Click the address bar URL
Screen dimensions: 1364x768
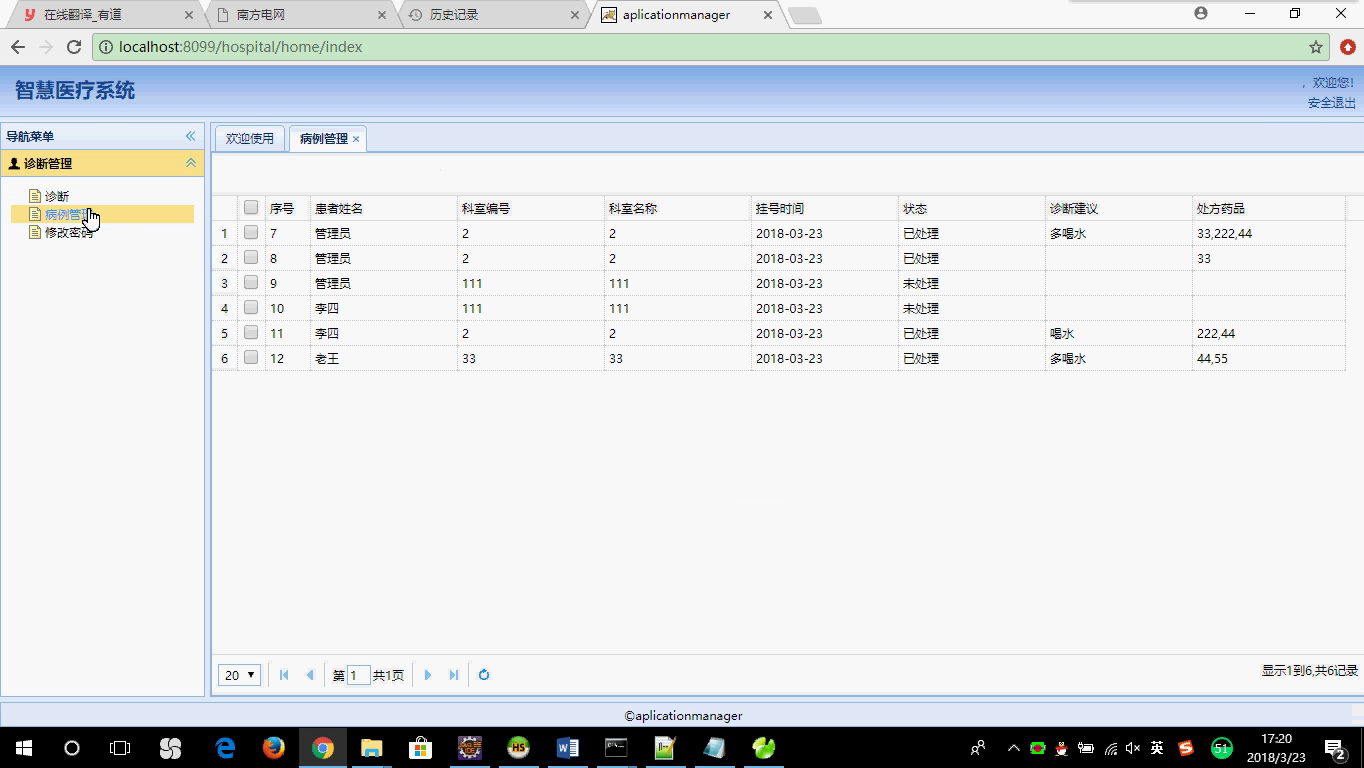click(240, 47)
